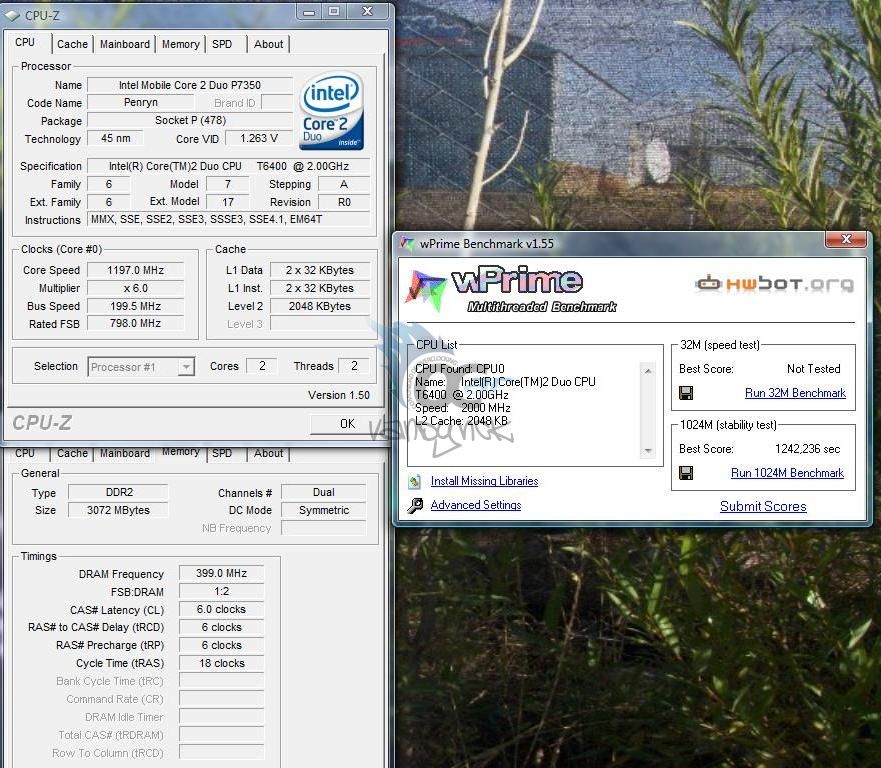Minimize the CPU-Z window
The image size is (881, 768).
(309, 12)
